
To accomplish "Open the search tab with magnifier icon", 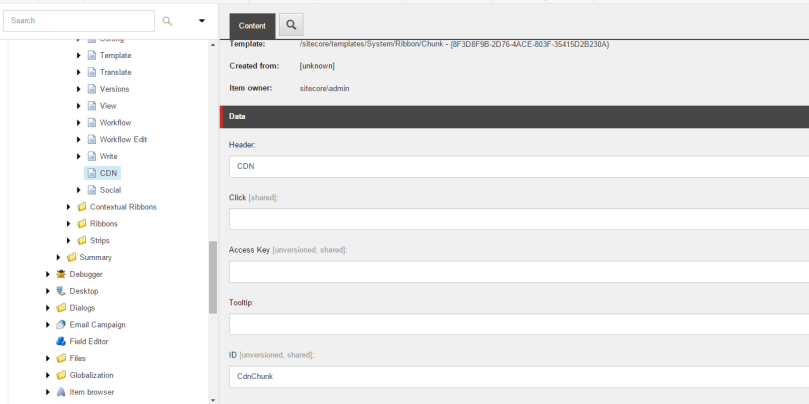I will 290,25.
